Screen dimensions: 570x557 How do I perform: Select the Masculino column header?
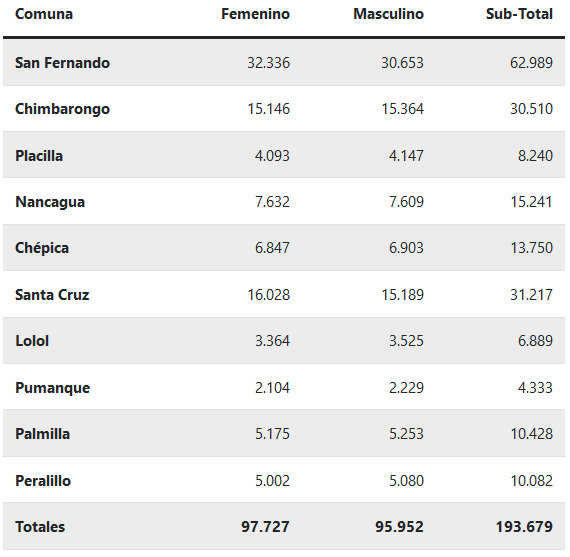(x=389, y=14)
